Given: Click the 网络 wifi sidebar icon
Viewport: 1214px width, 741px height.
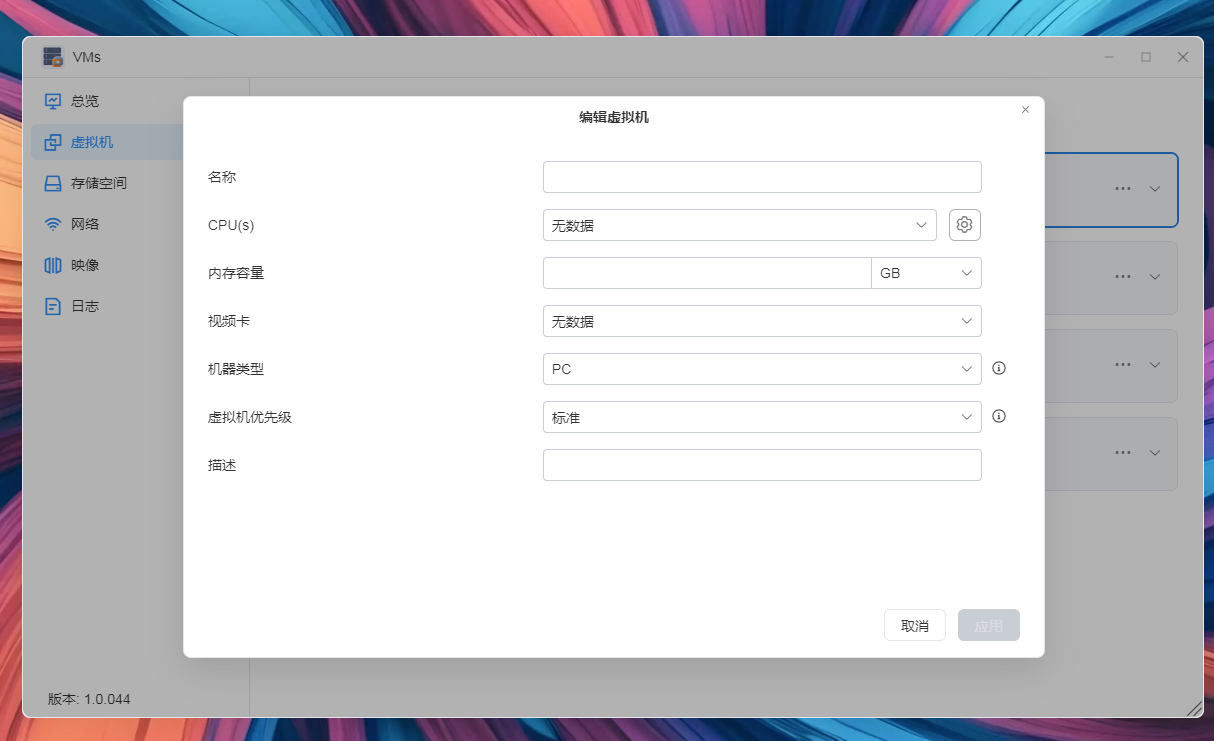Looking at the screenshot, I should pyautogui.click(x=53, y=224).
